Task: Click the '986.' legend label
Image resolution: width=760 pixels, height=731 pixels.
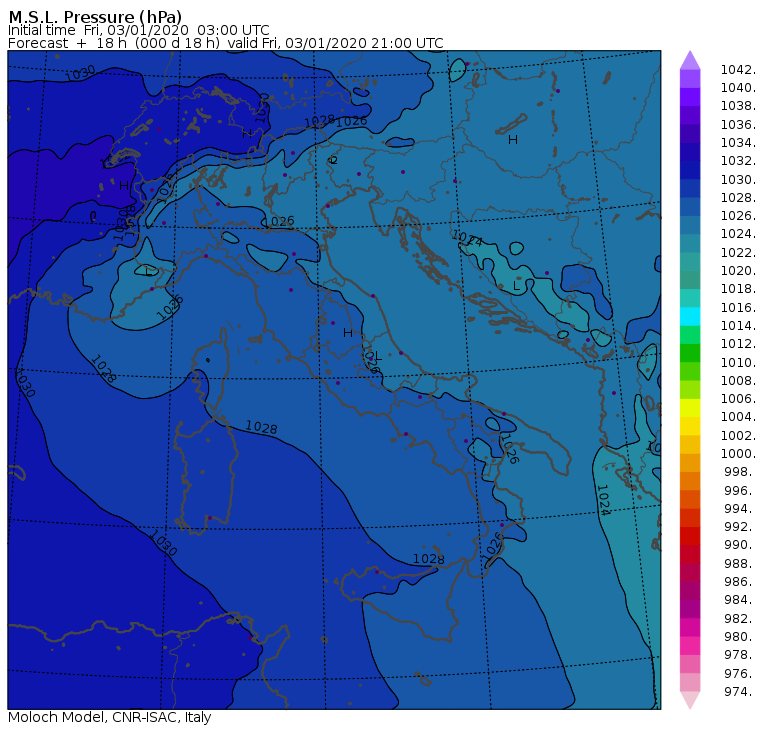Action: click(740, 582)
